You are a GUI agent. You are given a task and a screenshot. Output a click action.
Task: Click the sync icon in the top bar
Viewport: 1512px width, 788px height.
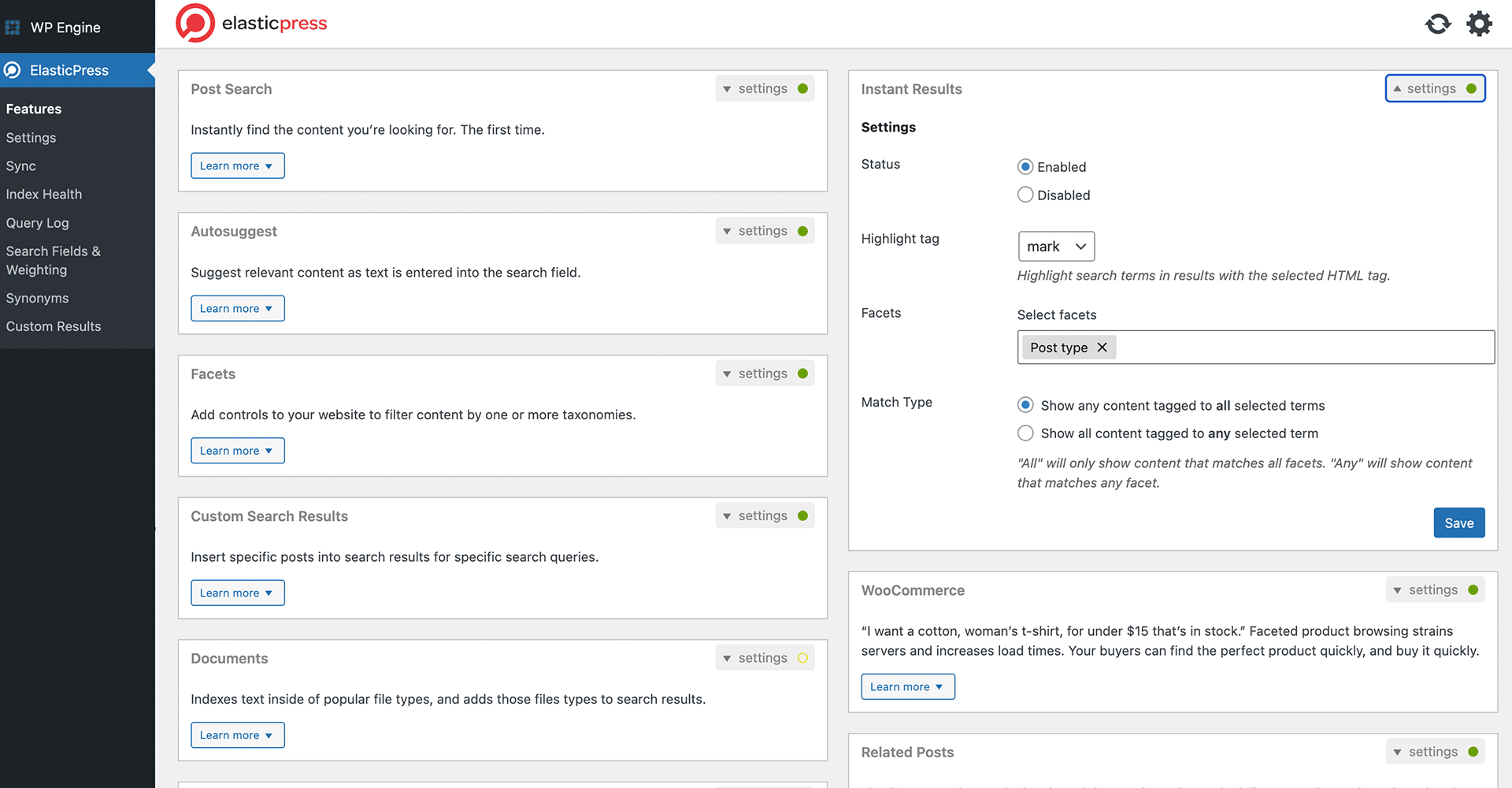(1437, 24)
